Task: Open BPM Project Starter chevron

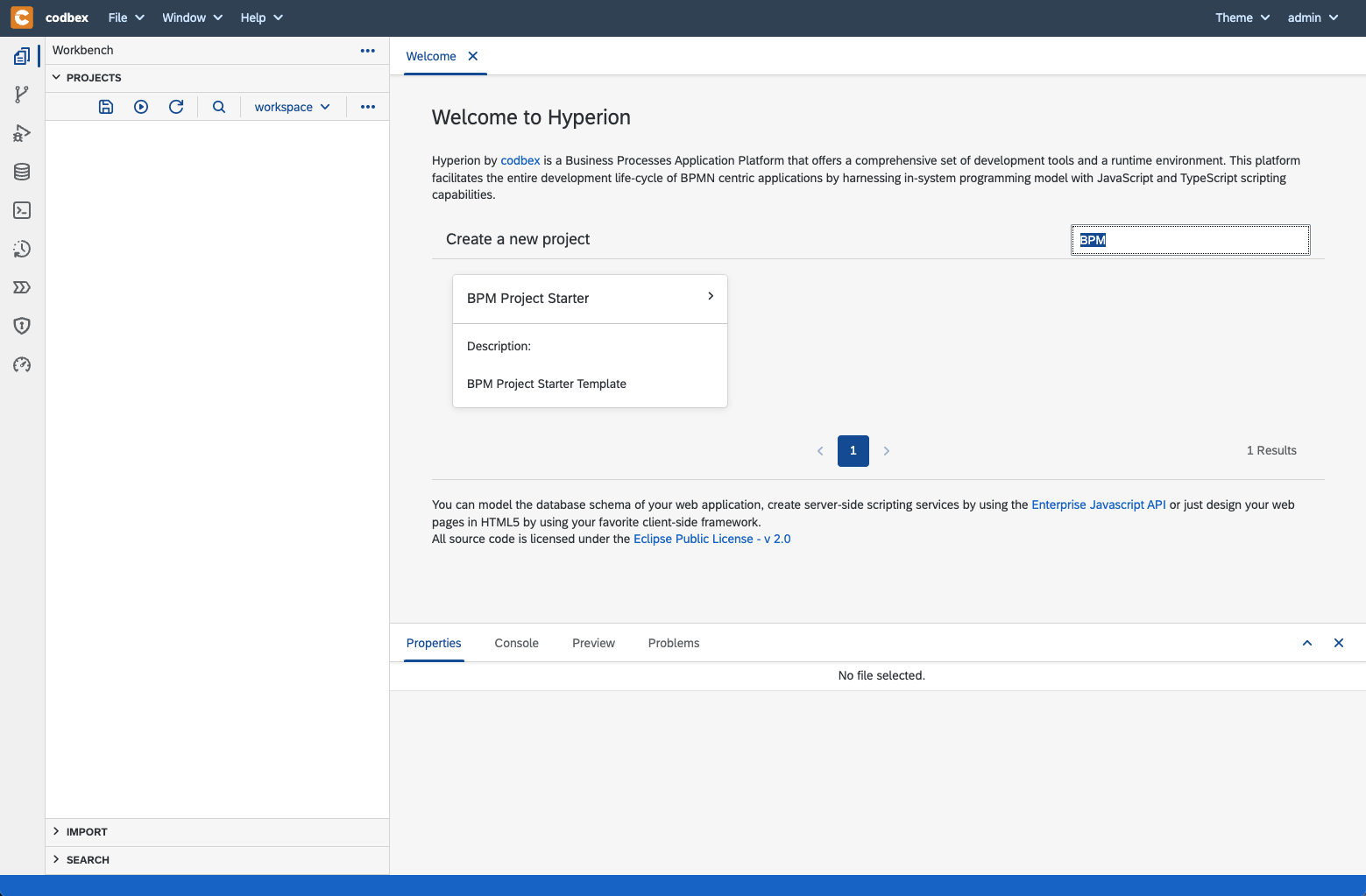Action: pyautogui.click(x=711, y=296)
